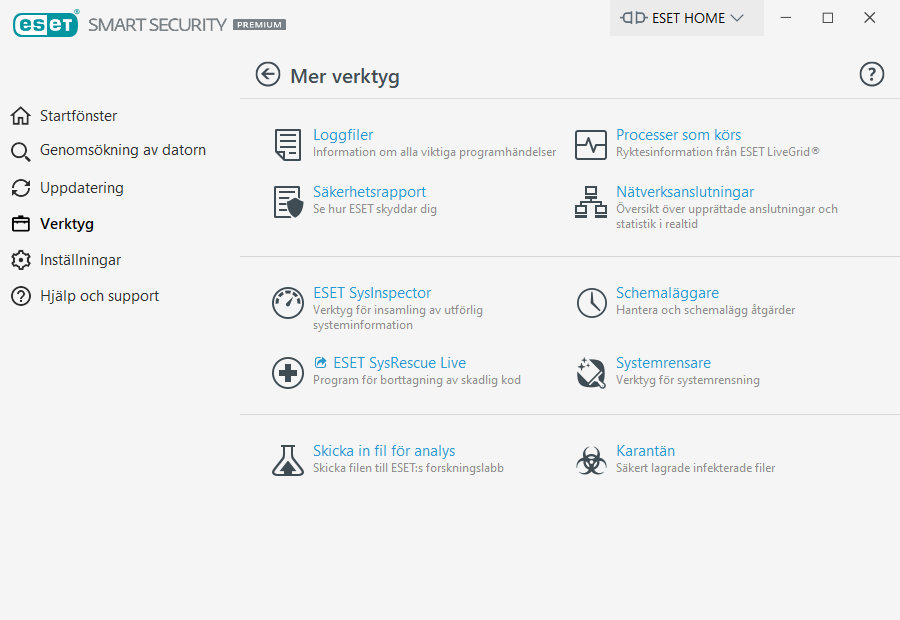
Task: Click the ESET SysInspector gauge icon
Action: (288, 303)
